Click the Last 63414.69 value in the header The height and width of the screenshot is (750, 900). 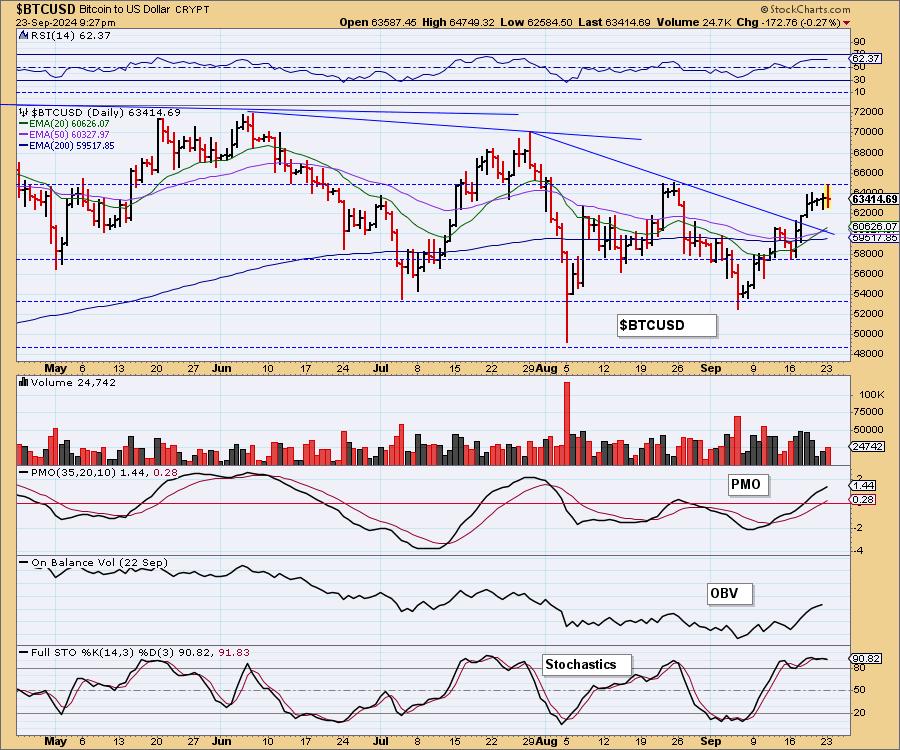tap(614, 22)
